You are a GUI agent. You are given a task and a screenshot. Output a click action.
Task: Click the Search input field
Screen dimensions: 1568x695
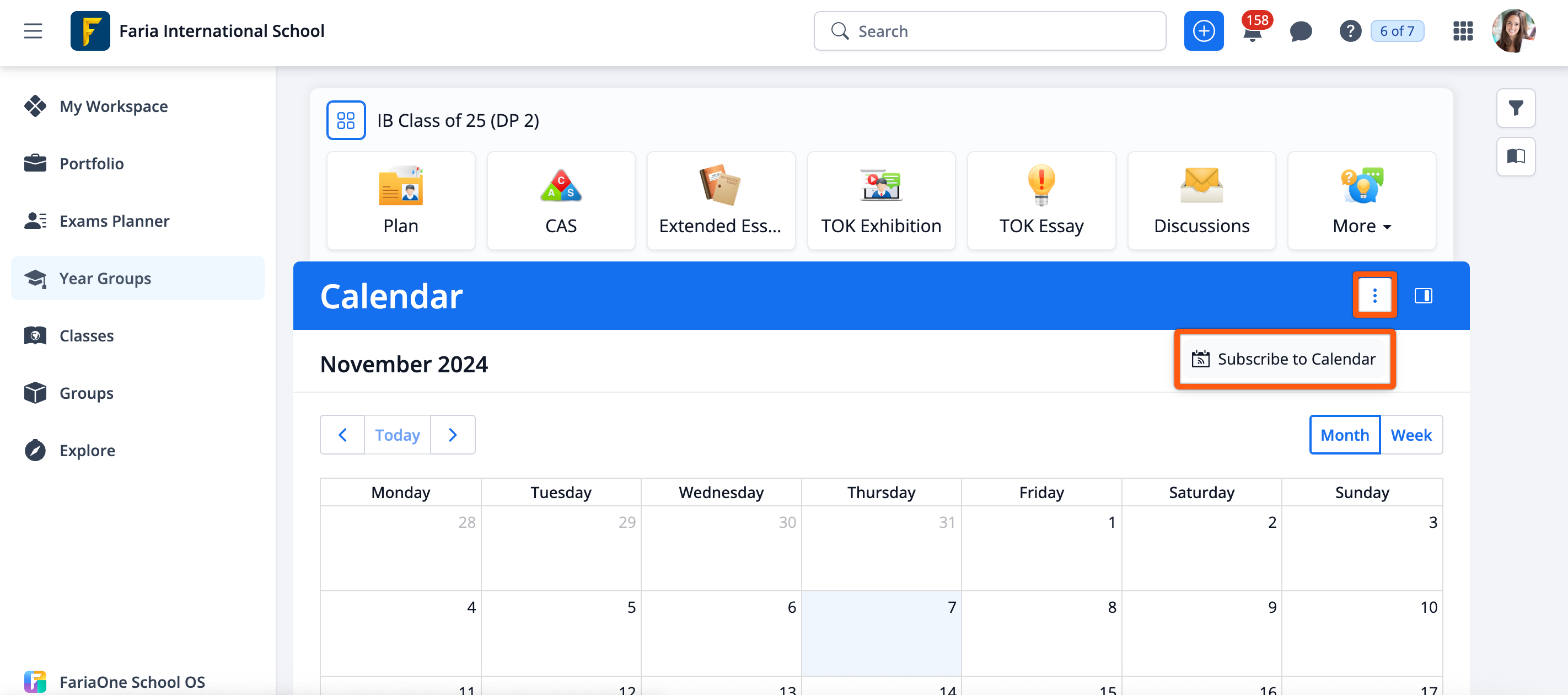click(x=989, y=31)
